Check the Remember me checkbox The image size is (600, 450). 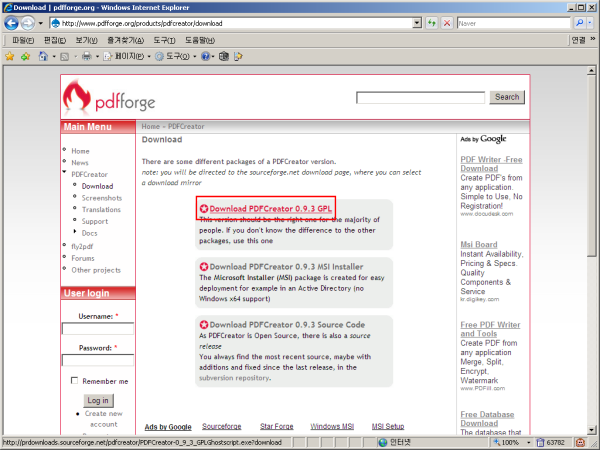point(75,380)
